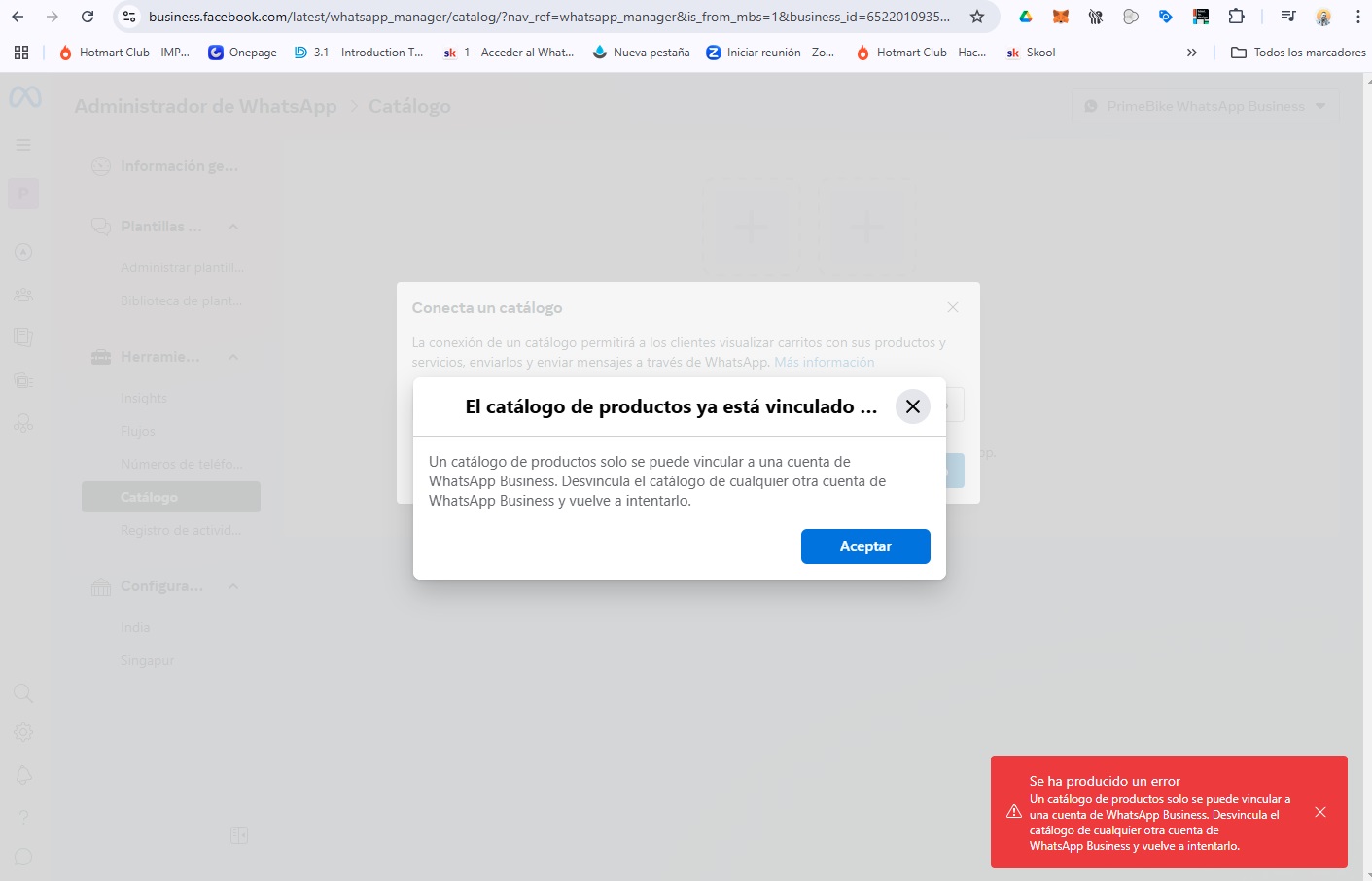Click the browser address bar URL field

(x=545, y=16)
